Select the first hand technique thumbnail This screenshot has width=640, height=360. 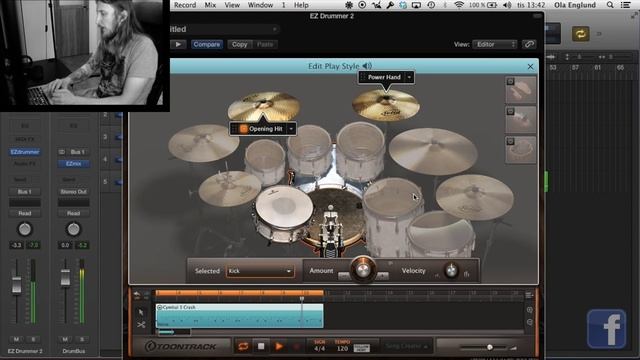click(x=520, y=90)
